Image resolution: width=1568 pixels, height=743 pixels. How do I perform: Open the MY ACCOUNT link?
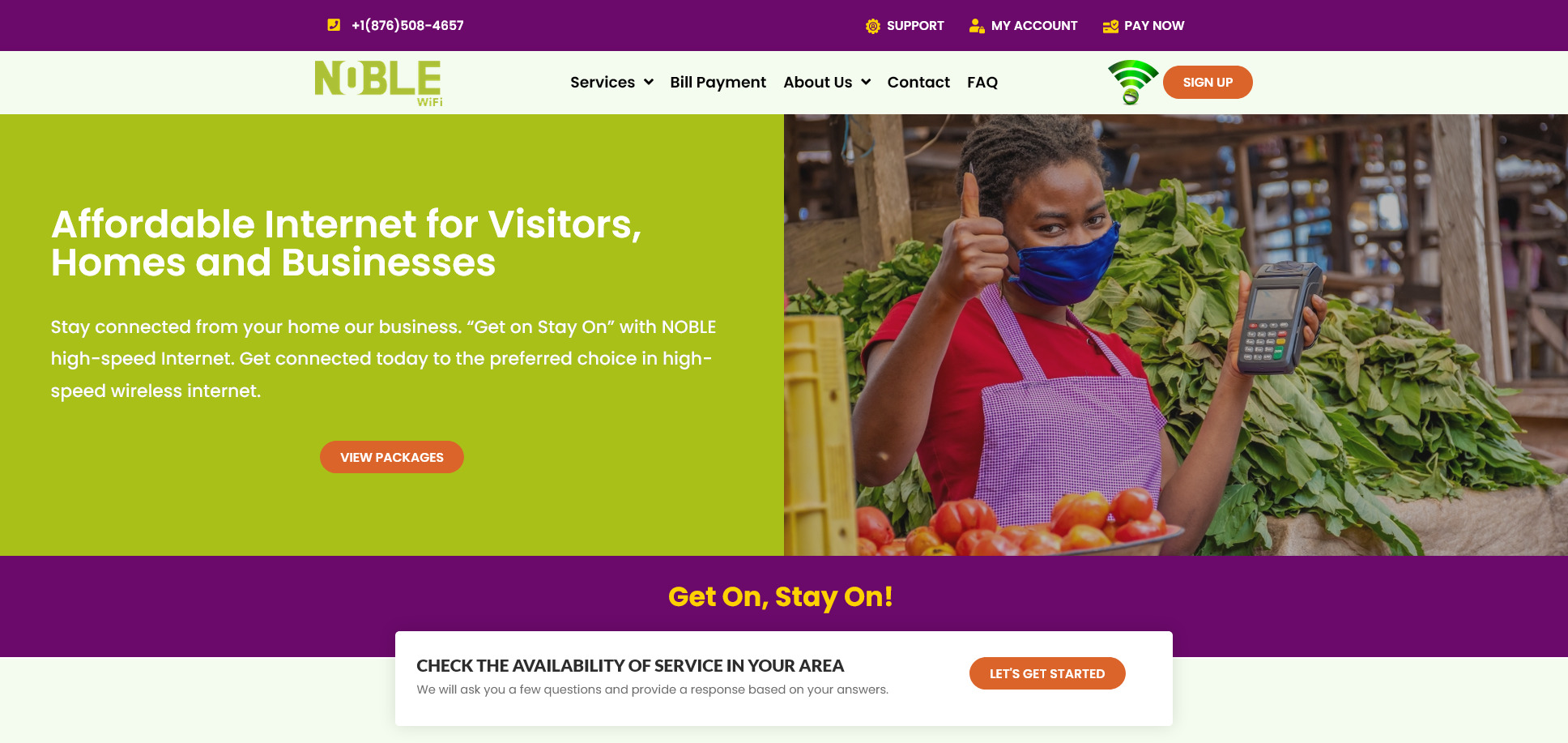[x=1034, y=26]
